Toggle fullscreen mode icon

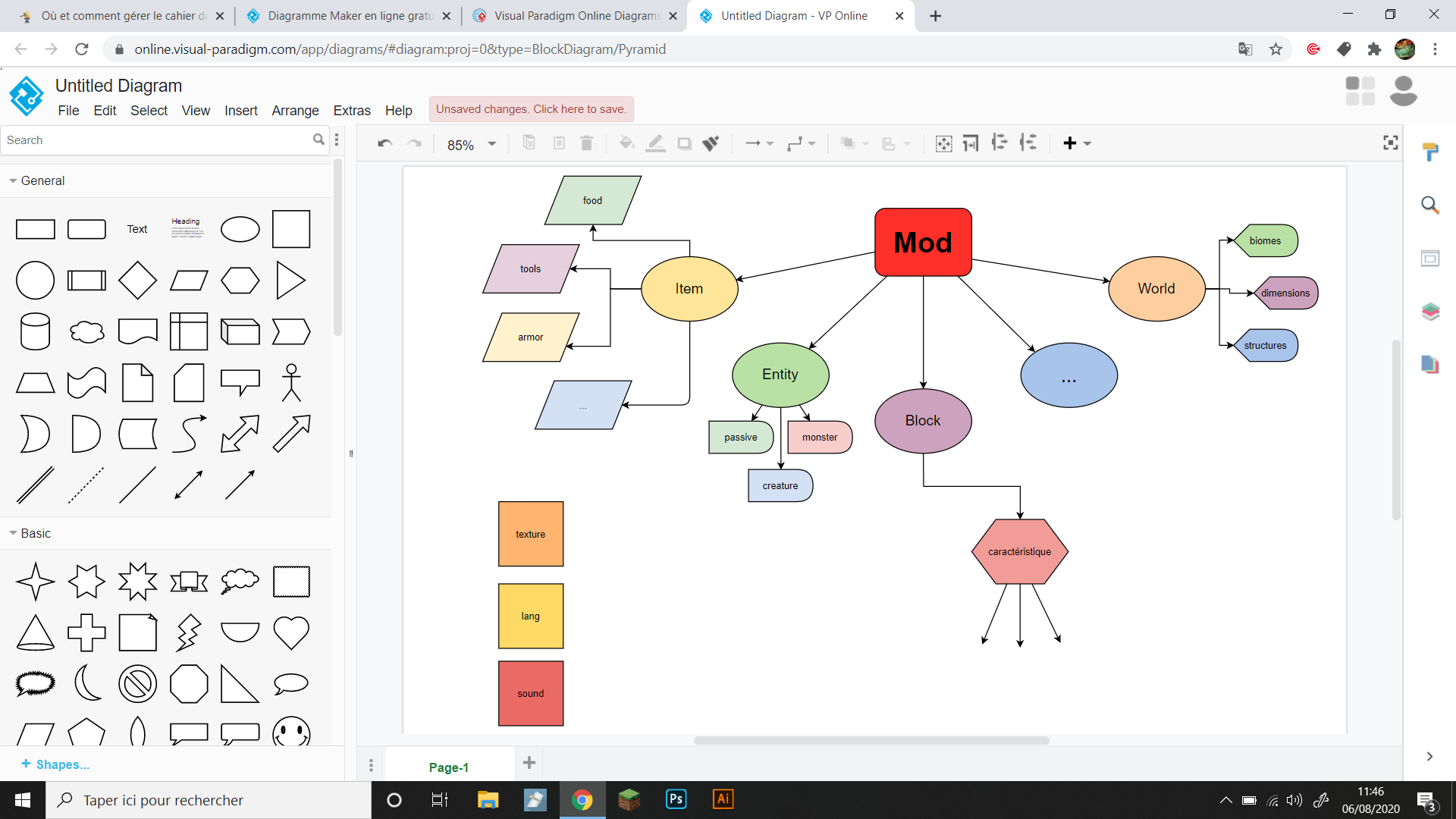click(1390, 143)
